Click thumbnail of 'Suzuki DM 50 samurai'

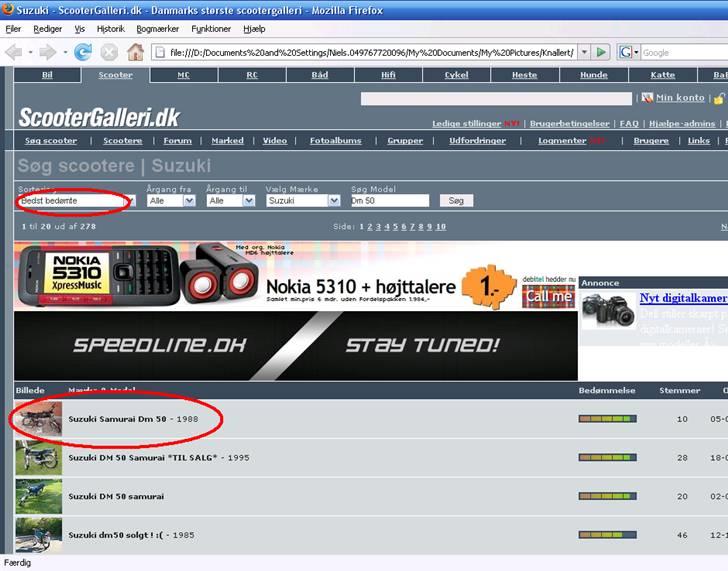(38, 496)
